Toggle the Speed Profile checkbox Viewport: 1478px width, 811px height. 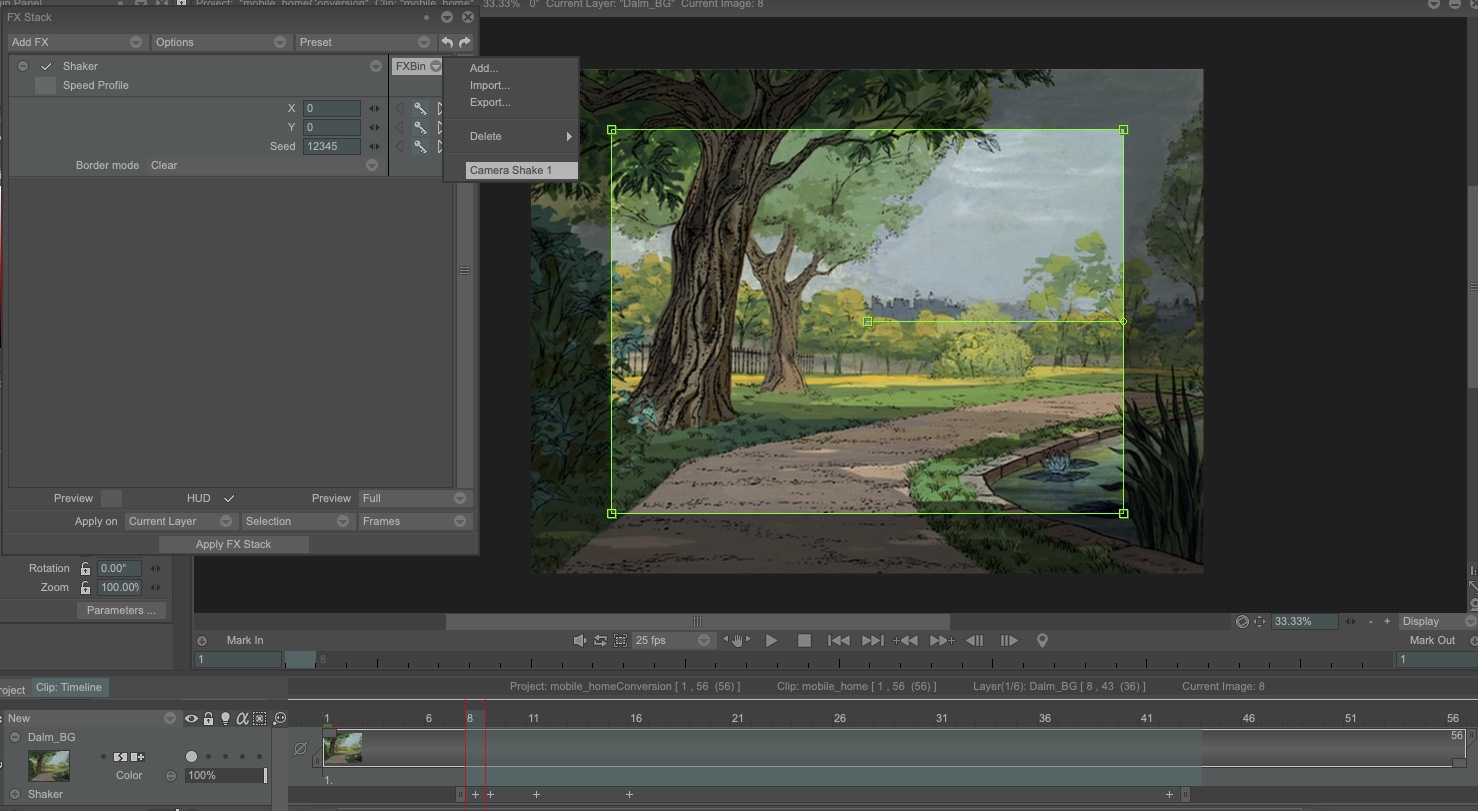(45, 85)
